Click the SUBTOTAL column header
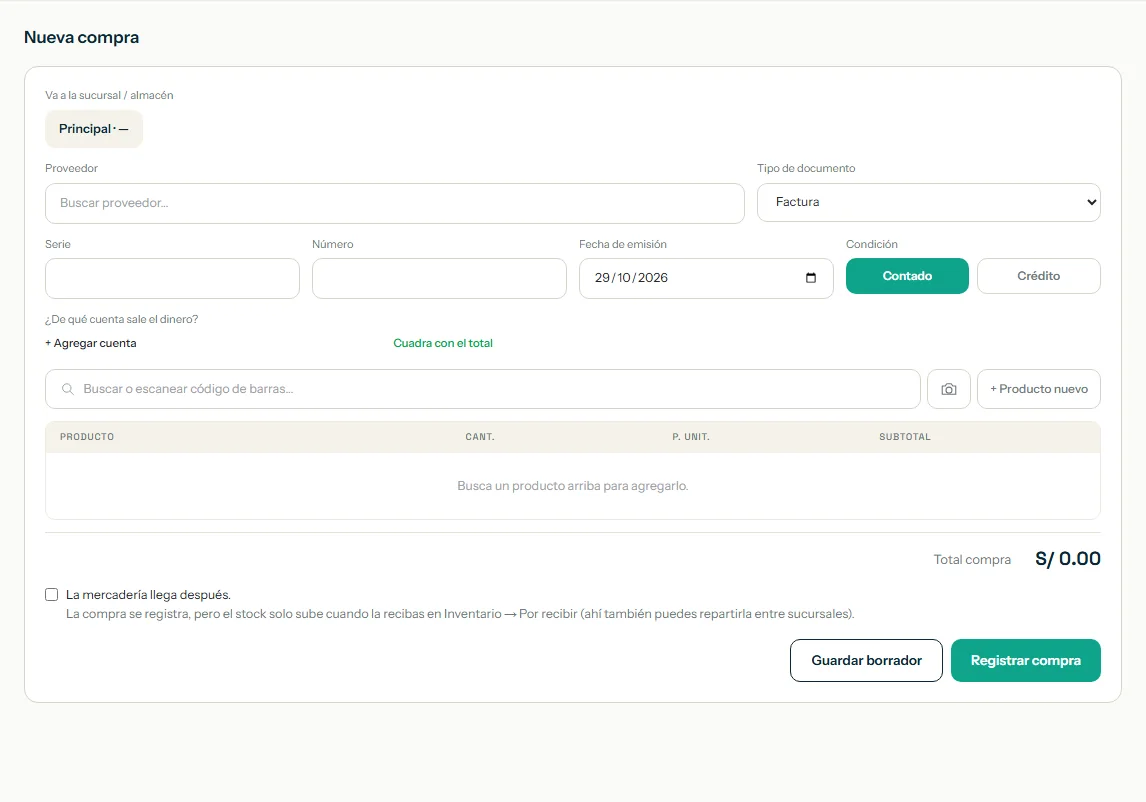The width and height of the screenshot is (1146, 802). (905, 436)
